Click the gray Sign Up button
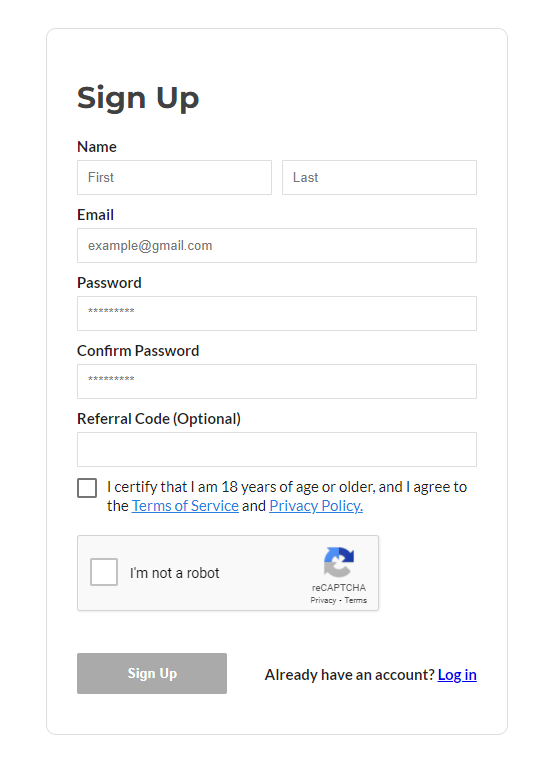 [152, 673]
